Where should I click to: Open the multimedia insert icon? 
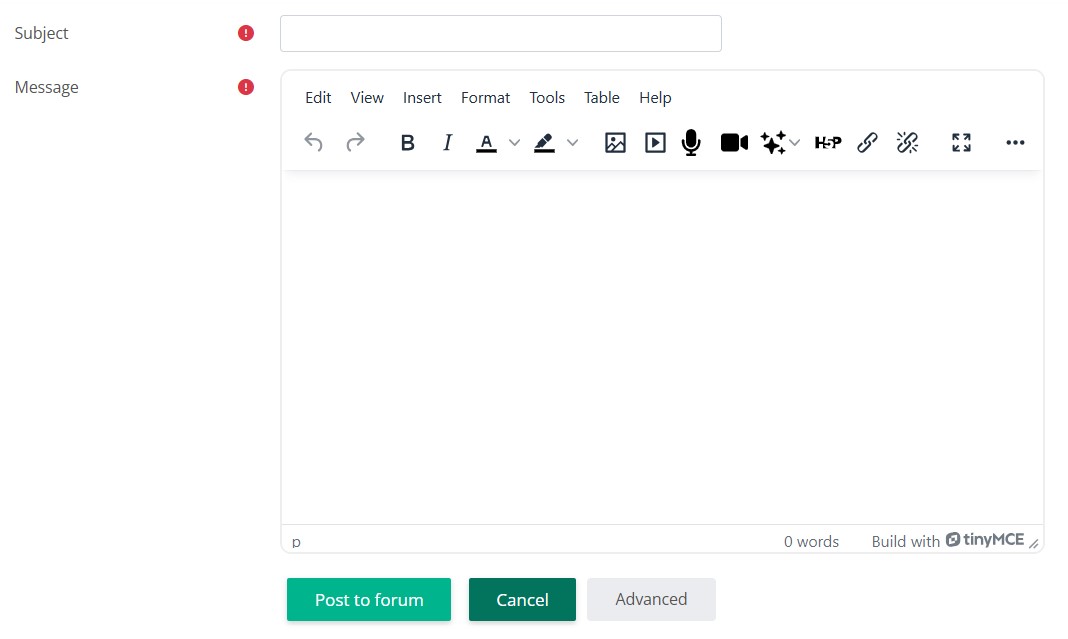655,143
